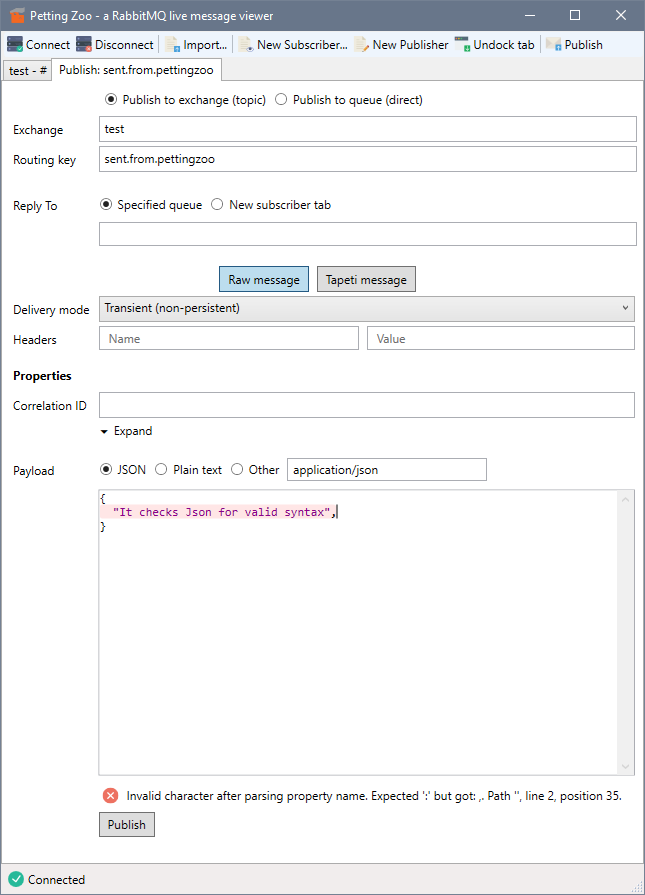Open Import from the toolbar

[x=196, y=45]
